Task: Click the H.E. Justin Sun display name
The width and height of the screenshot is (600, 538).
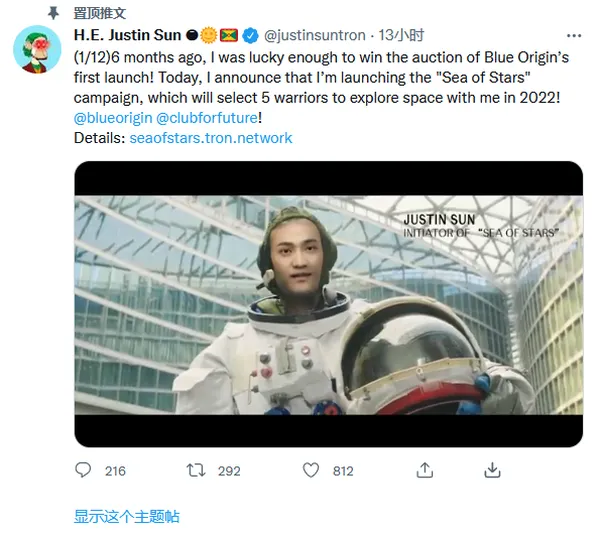Action: point(127,36)
